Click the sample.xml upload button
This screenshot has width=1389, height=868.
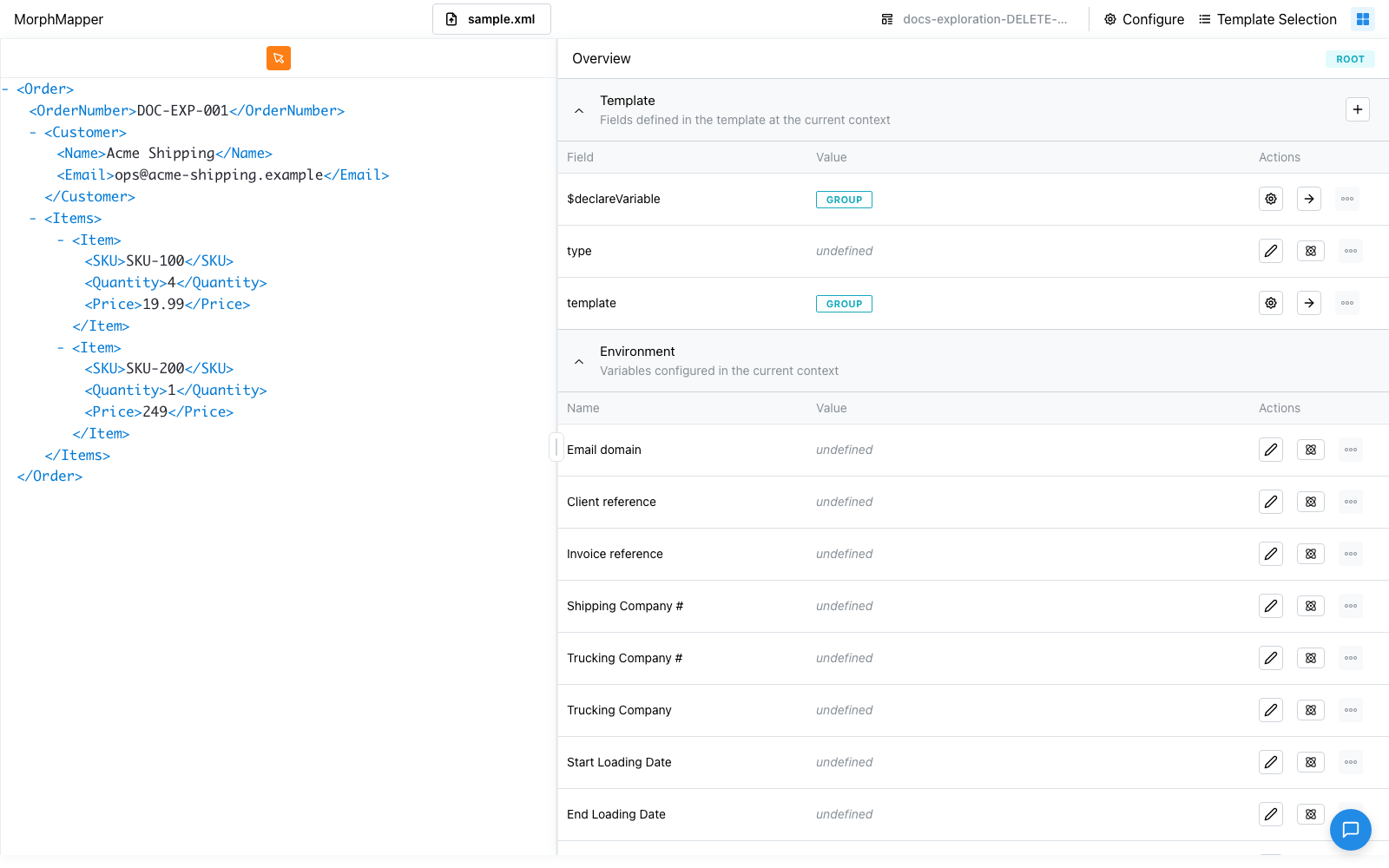[491, 19]
